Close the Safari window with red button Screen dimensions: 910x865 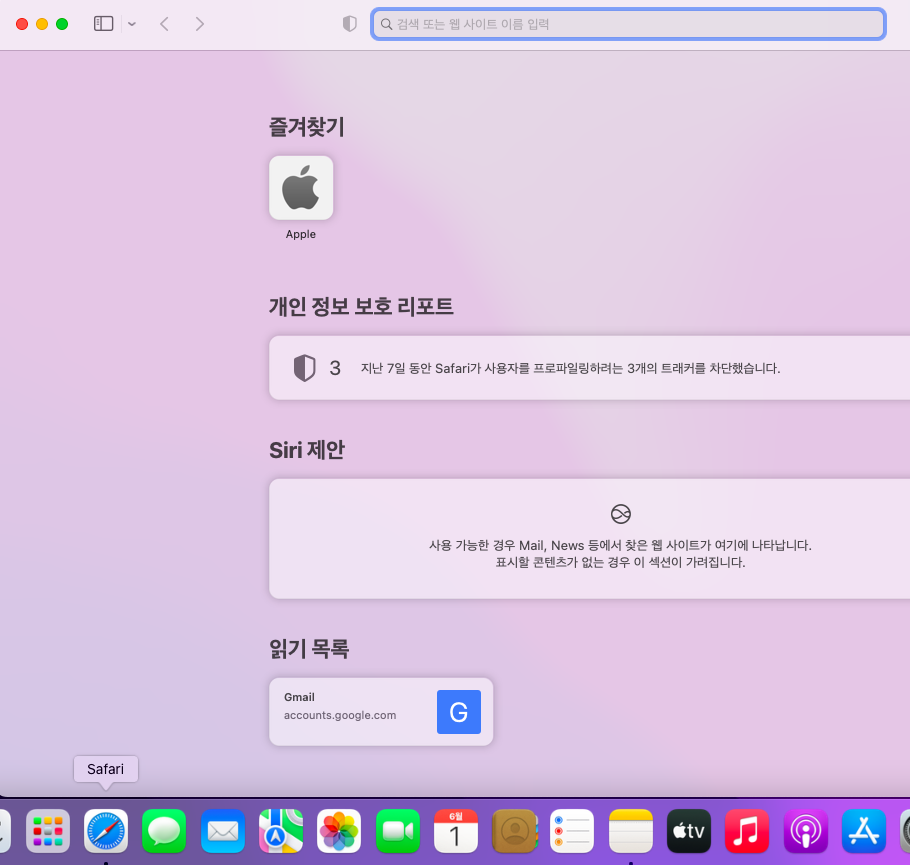pos(22,24)
